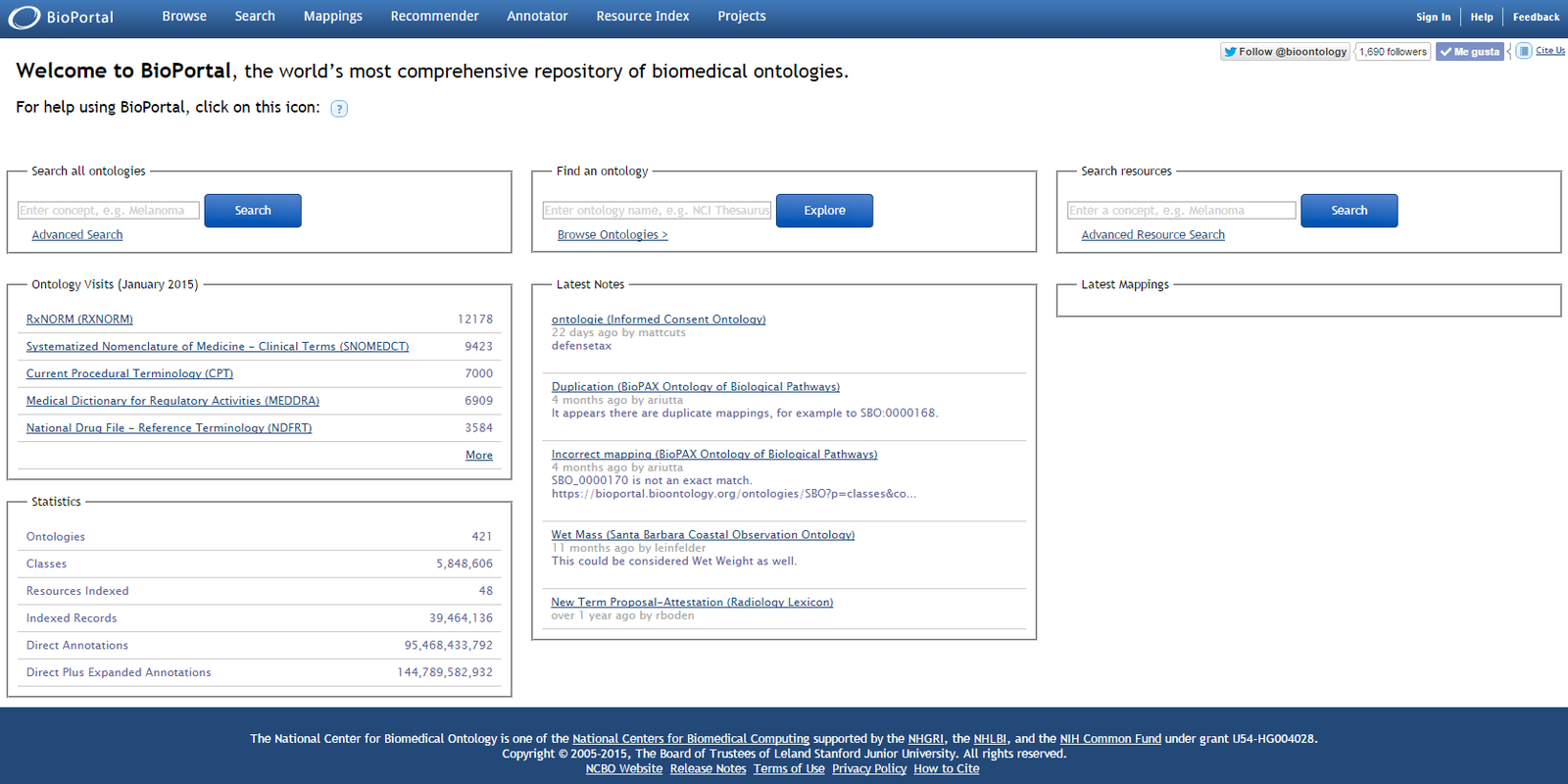Open the help question mark icon

pyautogui.click(x=339, y=109)
